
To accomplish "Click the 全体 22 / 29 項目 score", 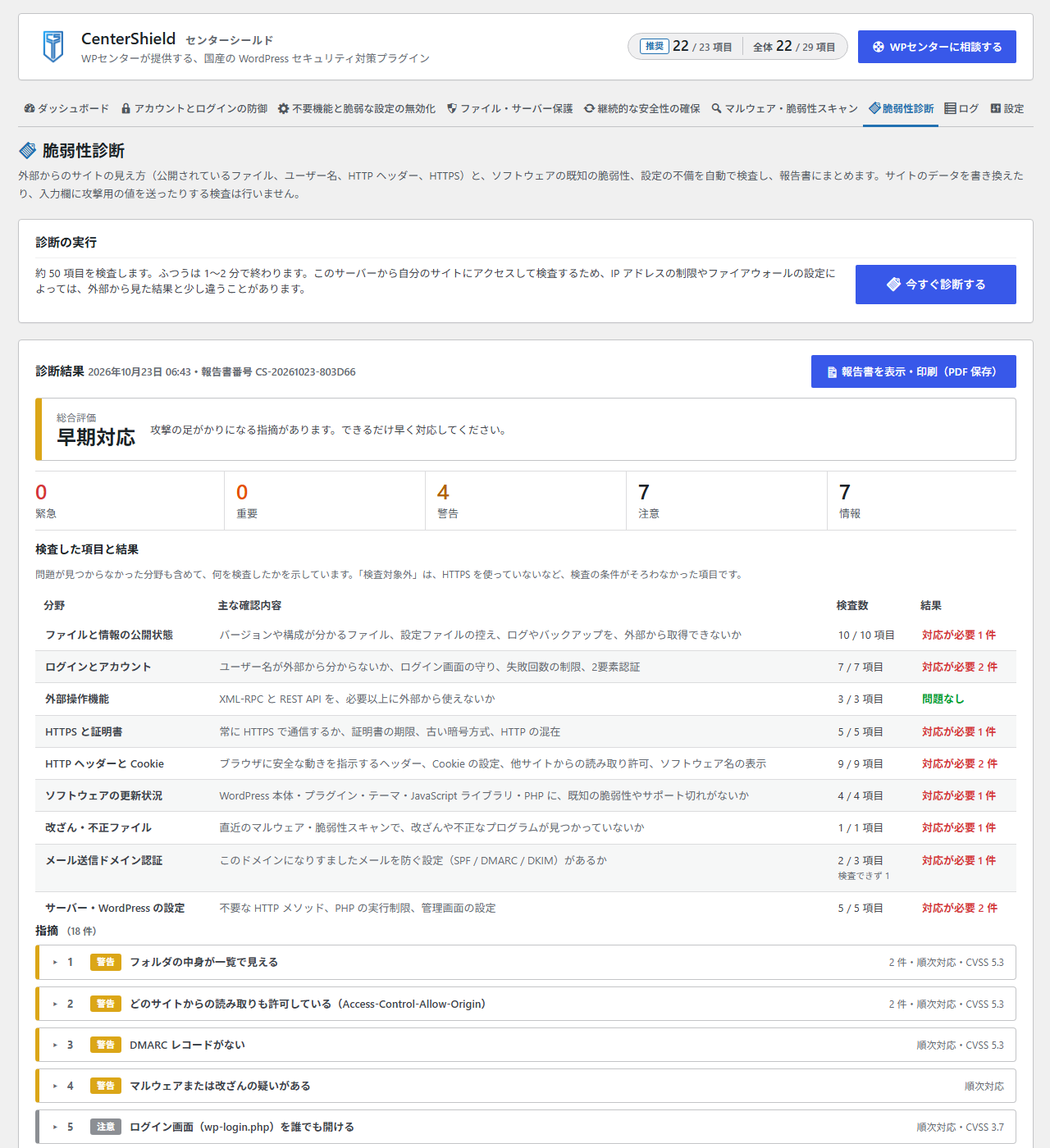I will [794, 47].
